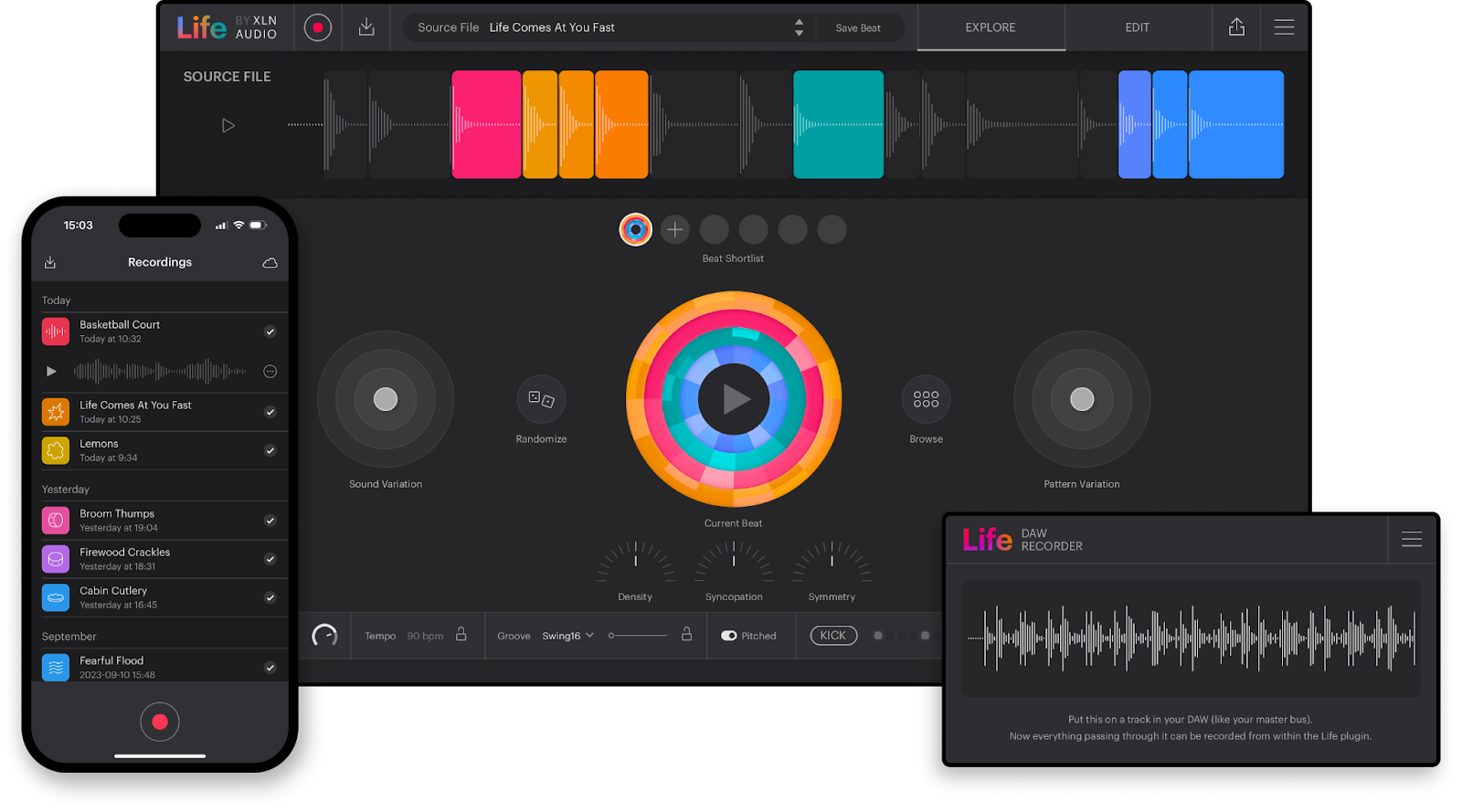Viewport: 1462px width, 812px height.
Task: Toggle the Basketball Court checkmark
Action: (x=270, y=332)
